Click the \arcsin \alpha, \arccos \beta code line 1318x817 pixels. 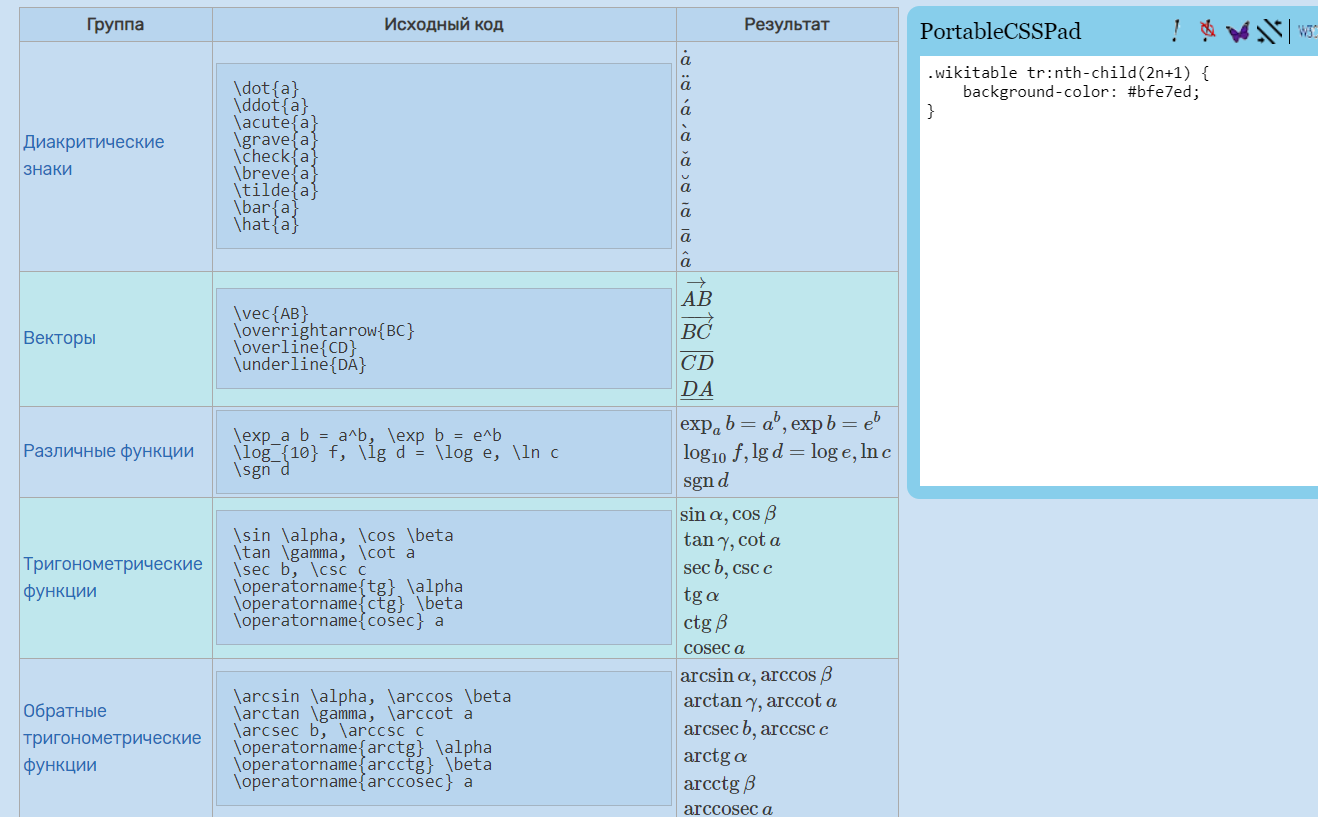pos(372,697)
